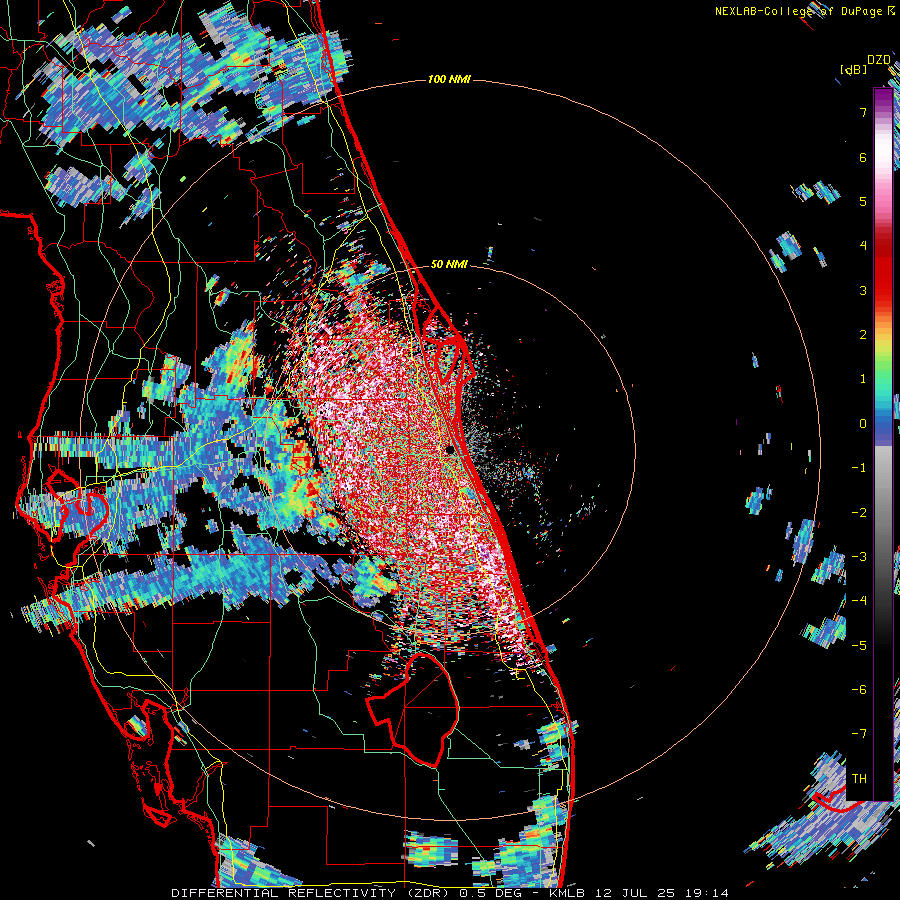Click the -4 value on the color scale
Screen dimensions: 900x900
(859, 601)
